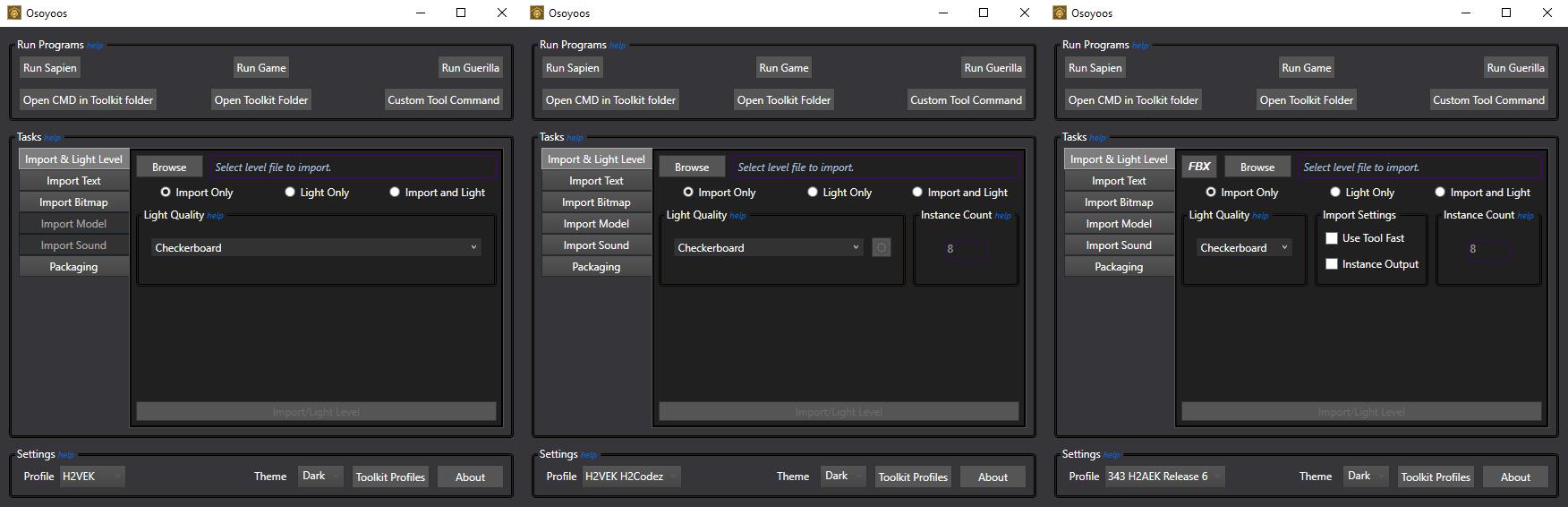Open Light Quality help link in left window
The height and width of the screenshot is (507, 1568).
point(216,216)
